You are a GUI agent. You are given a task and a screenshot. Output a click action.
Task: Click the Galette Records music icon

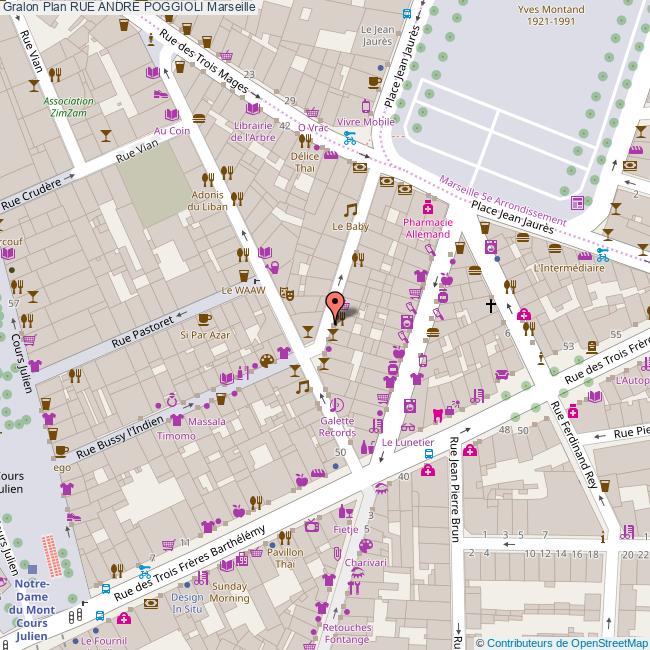click(337, 404)
